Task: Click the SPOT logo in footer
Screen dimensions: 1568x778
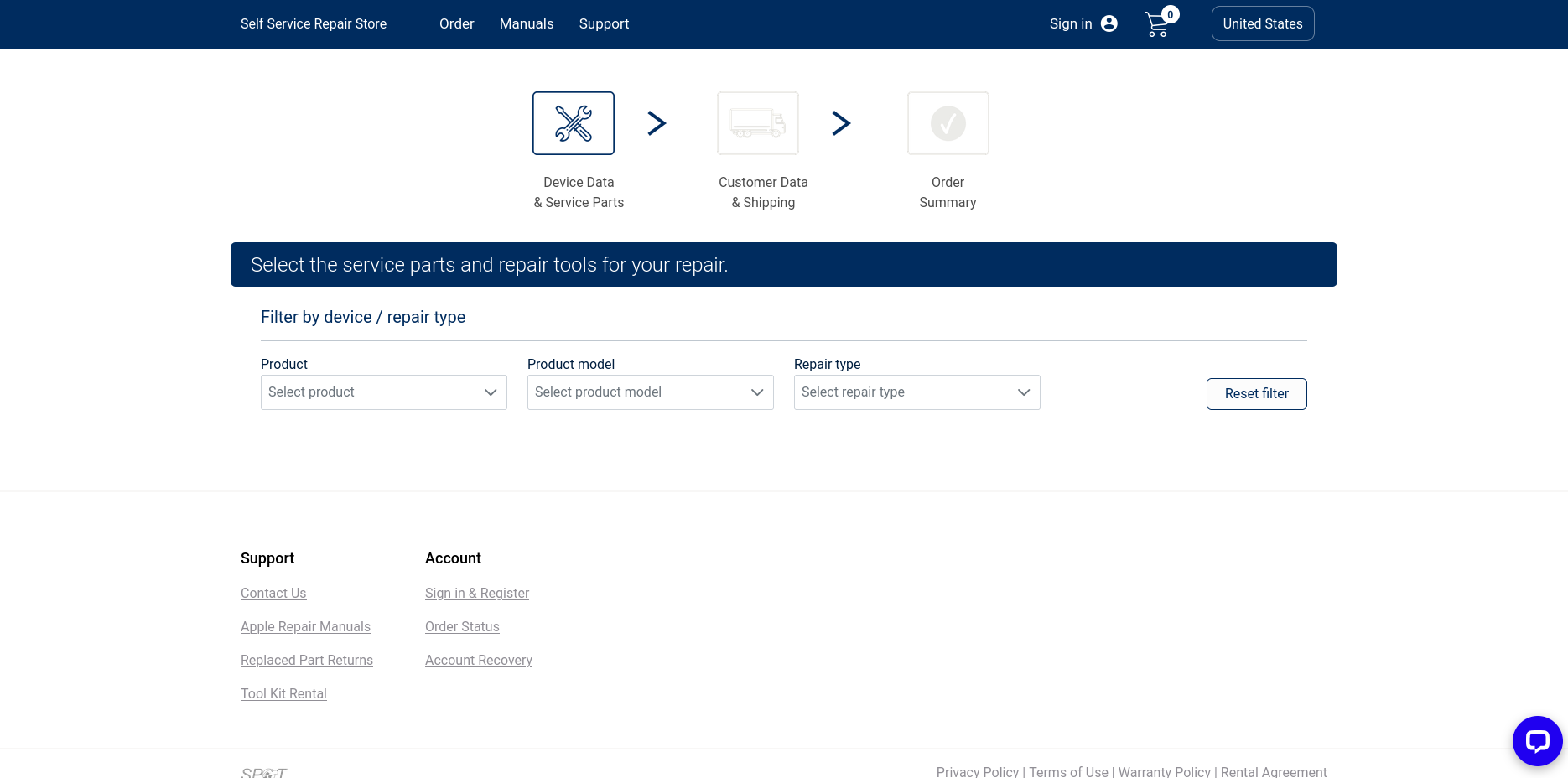Action: pyautogui.click(x=264, y=772)
